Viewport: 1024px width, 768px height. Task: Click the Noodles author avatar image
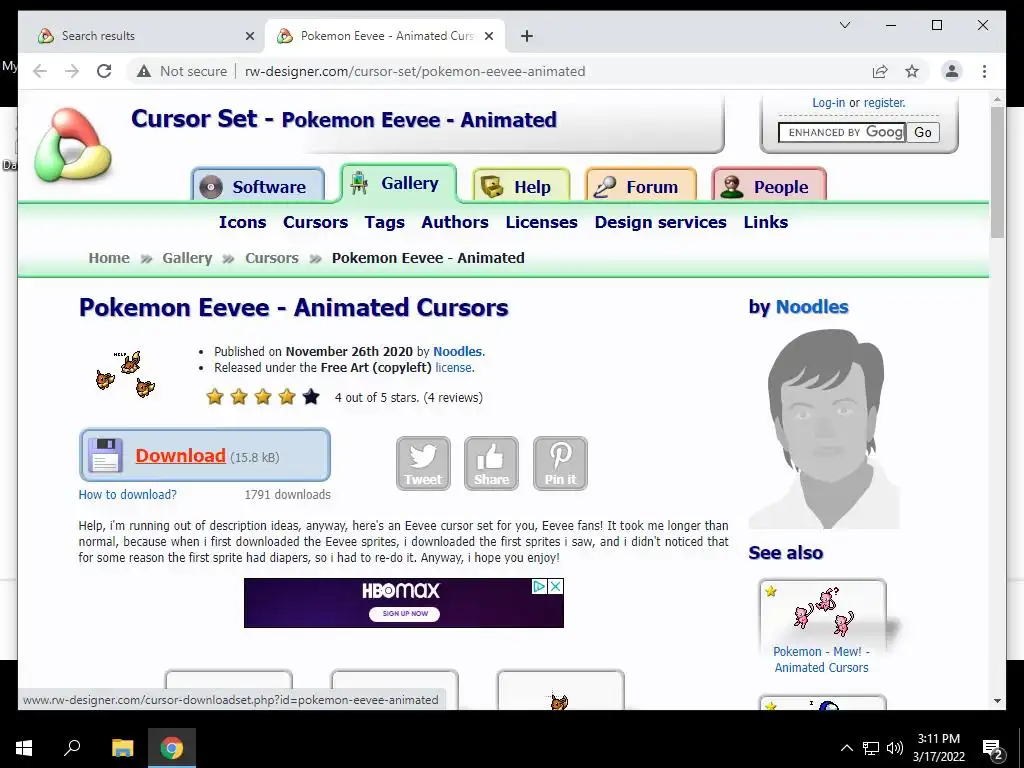[x=824, y=428]
